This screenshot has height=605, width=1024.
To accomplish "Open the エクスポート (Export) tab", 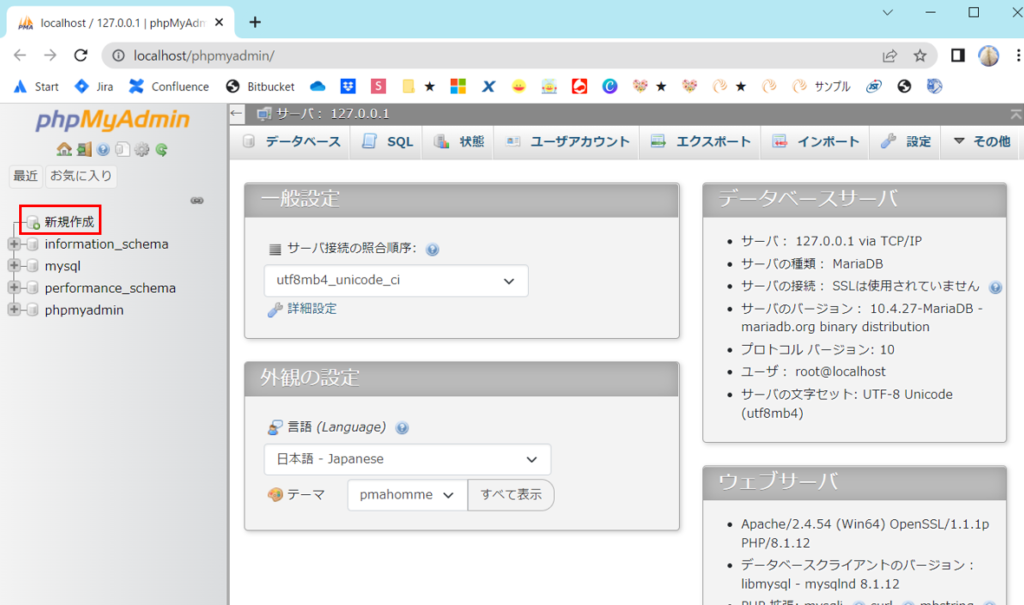I will point(699,142).
